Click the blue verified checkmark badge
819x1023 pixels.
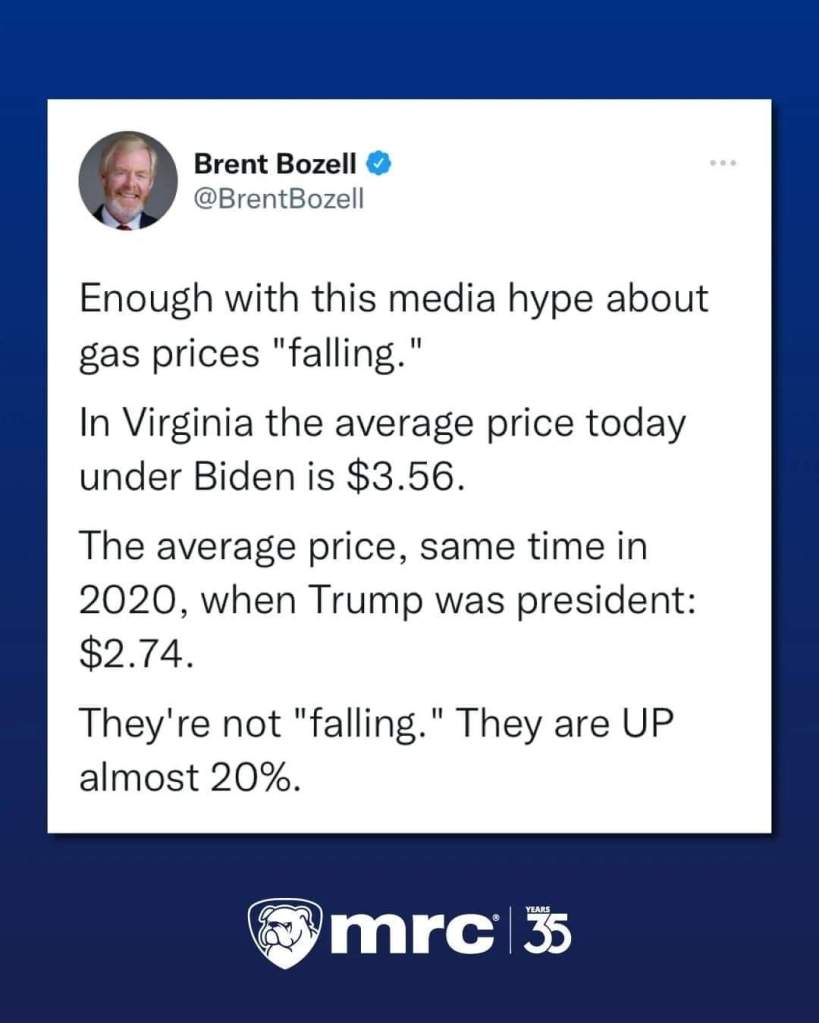tap(380, 163)
